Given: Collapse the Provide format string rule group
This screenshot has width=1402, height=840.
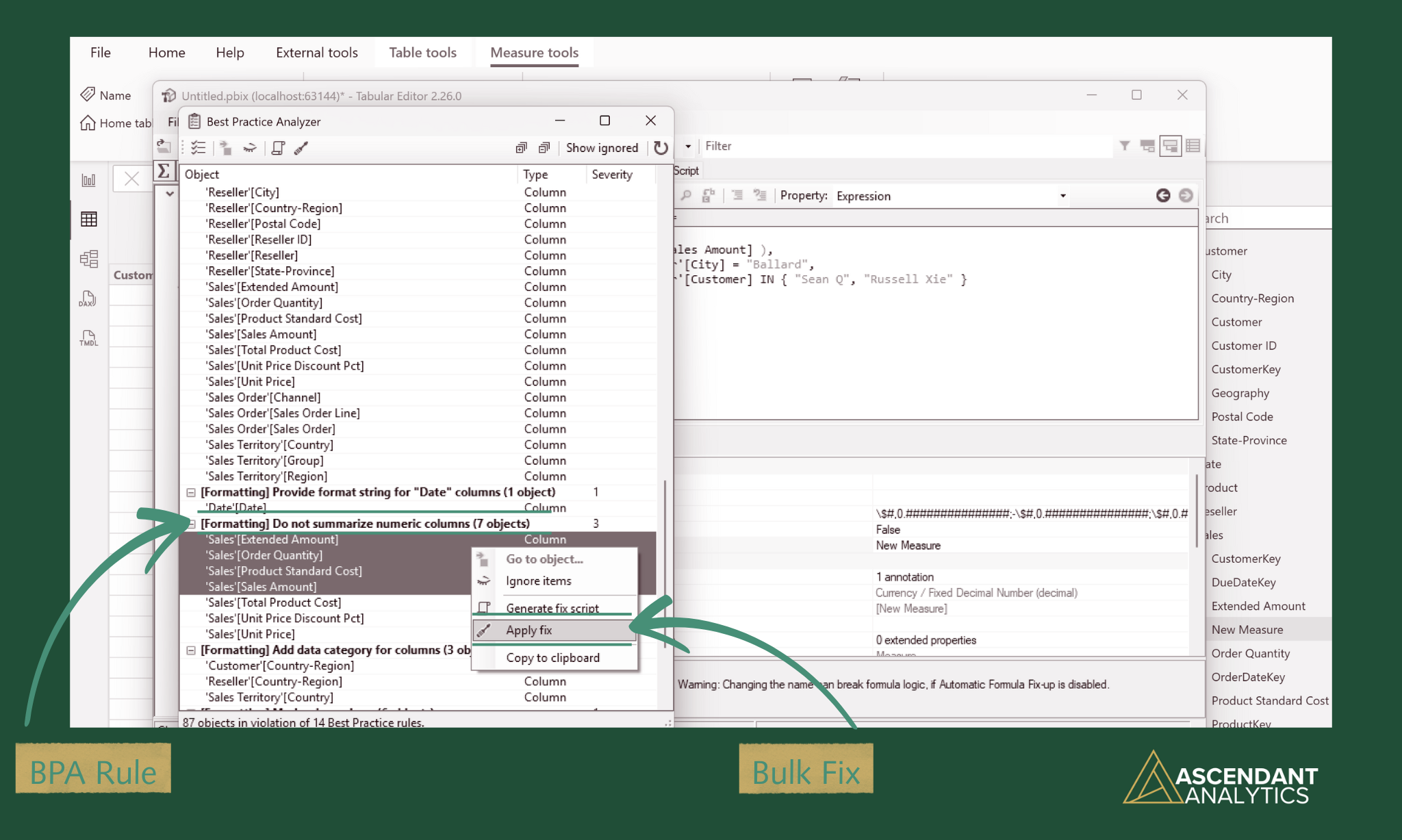Looking at the screenshot, I should [x=191, y=492].
